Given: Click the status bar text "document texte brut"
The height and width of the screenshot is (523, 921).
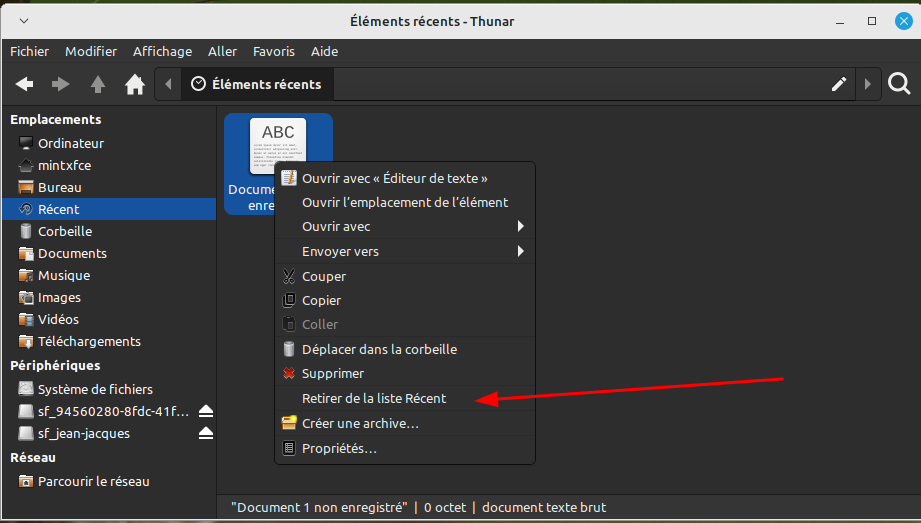Looking at the screenshot, I should [x=544, y=508].
